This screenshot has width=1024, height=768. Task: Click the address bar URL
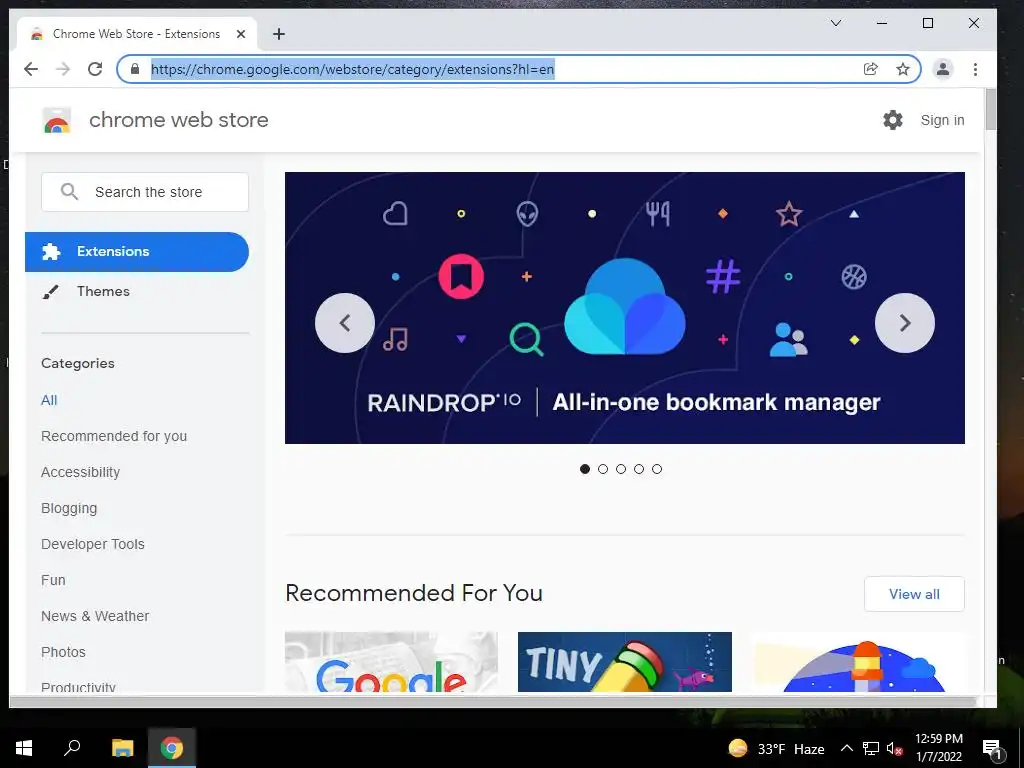(x=353, y=69)
